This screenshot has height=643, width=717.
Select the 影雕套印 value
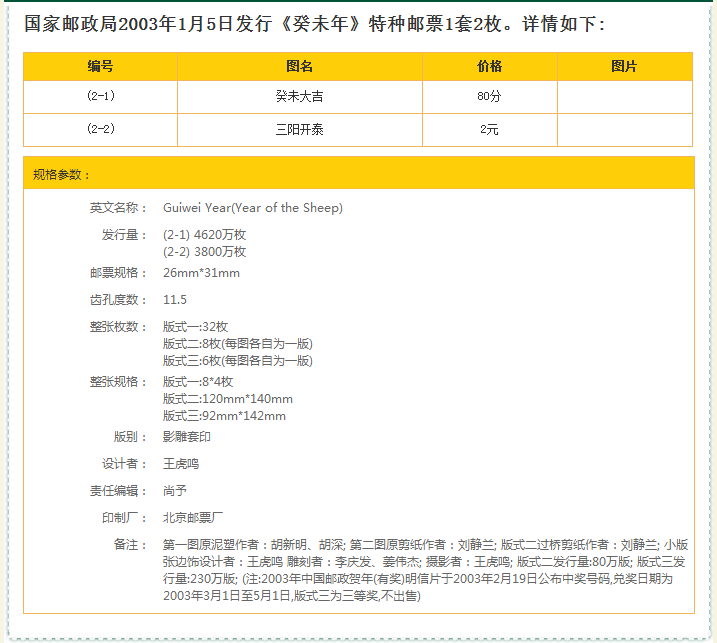pos(187,437)
